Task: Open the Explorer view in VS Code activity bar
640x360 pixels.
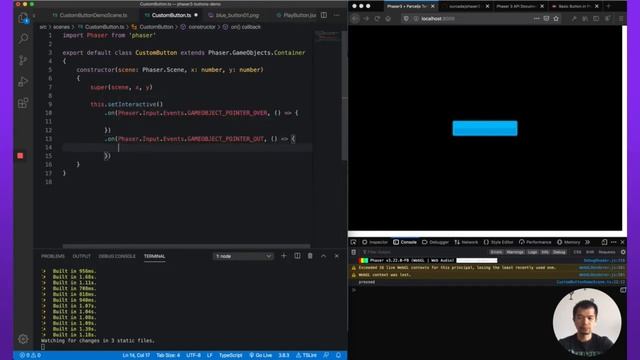Action: [23, 18]
